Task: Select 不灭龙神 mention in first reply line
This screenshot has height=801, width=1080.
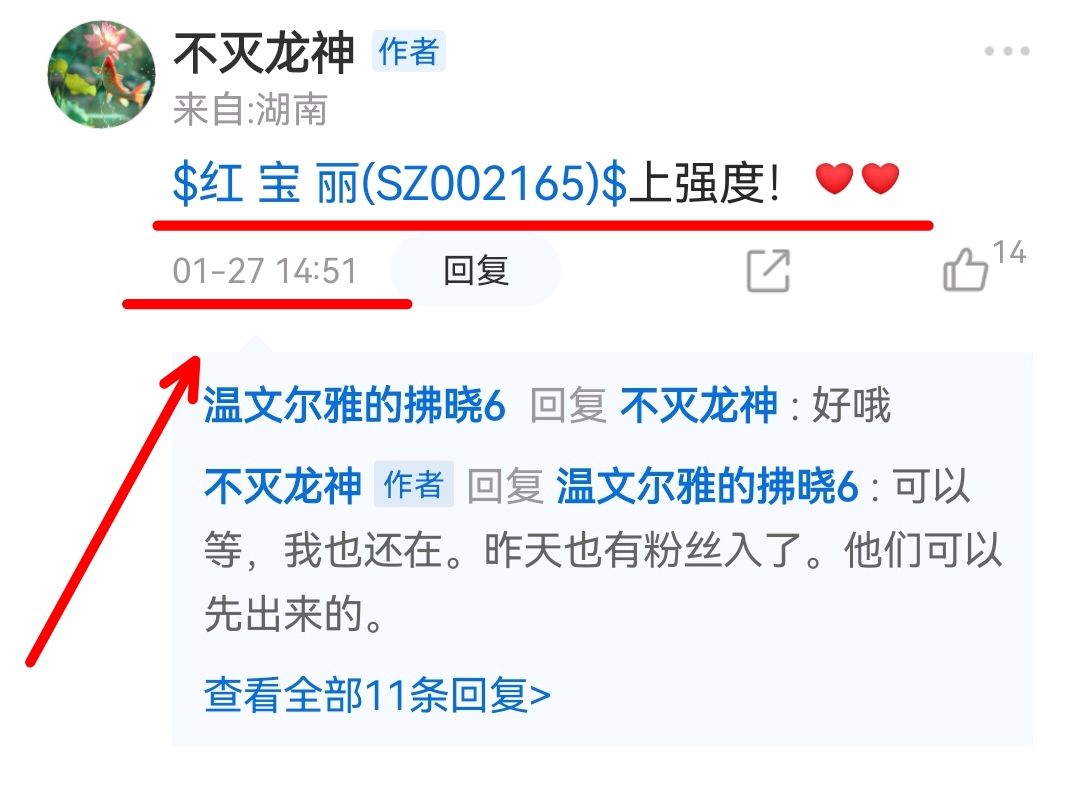Action: pyautogui.click(x=698, y=405)
